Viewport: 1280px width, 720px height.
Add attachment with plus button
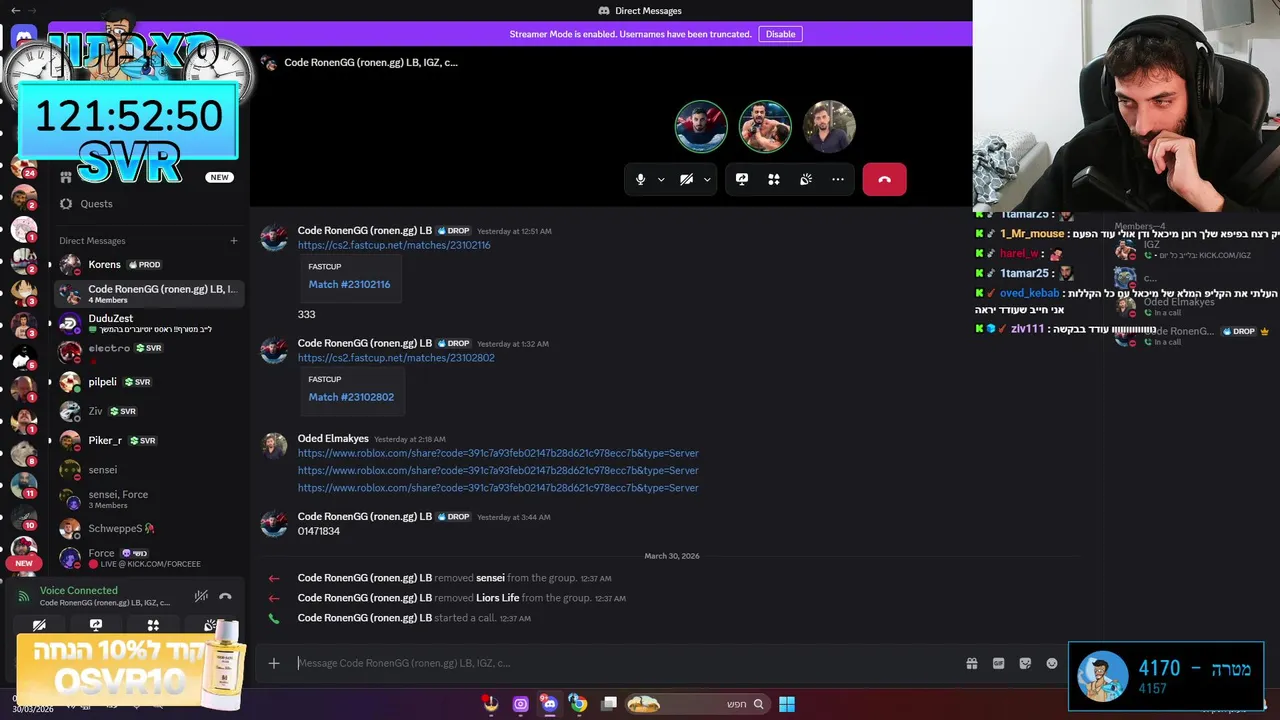274,663
